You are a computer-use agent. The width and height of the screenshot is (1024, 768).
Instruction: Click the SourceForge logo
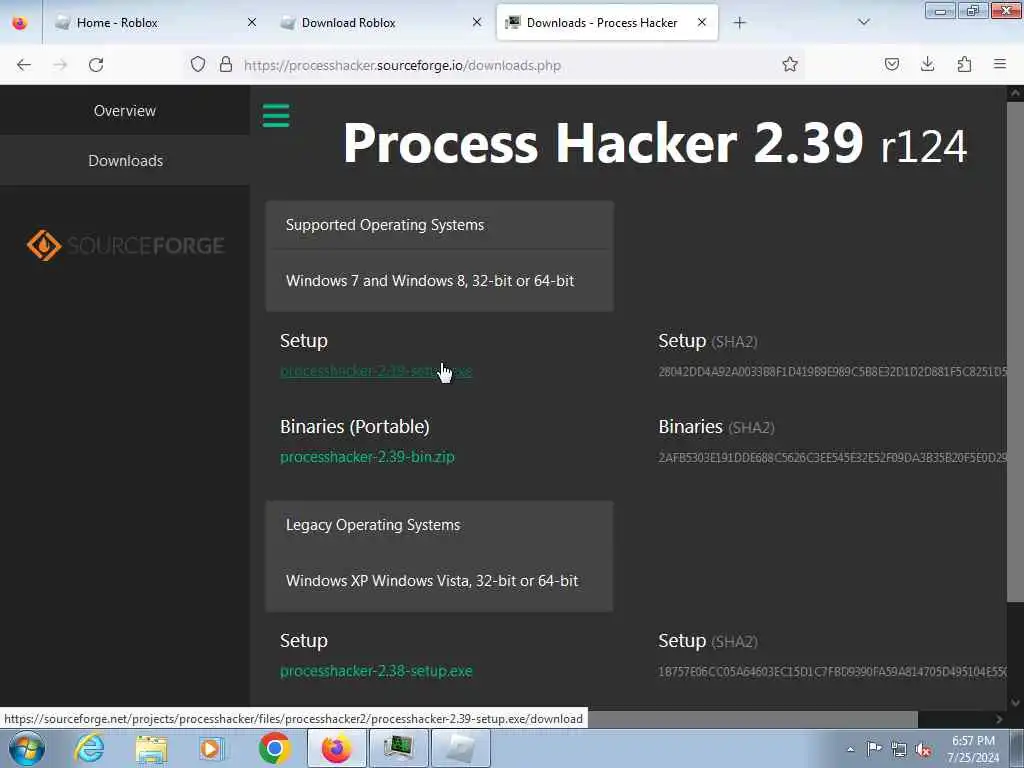click(x=125, y=246)
